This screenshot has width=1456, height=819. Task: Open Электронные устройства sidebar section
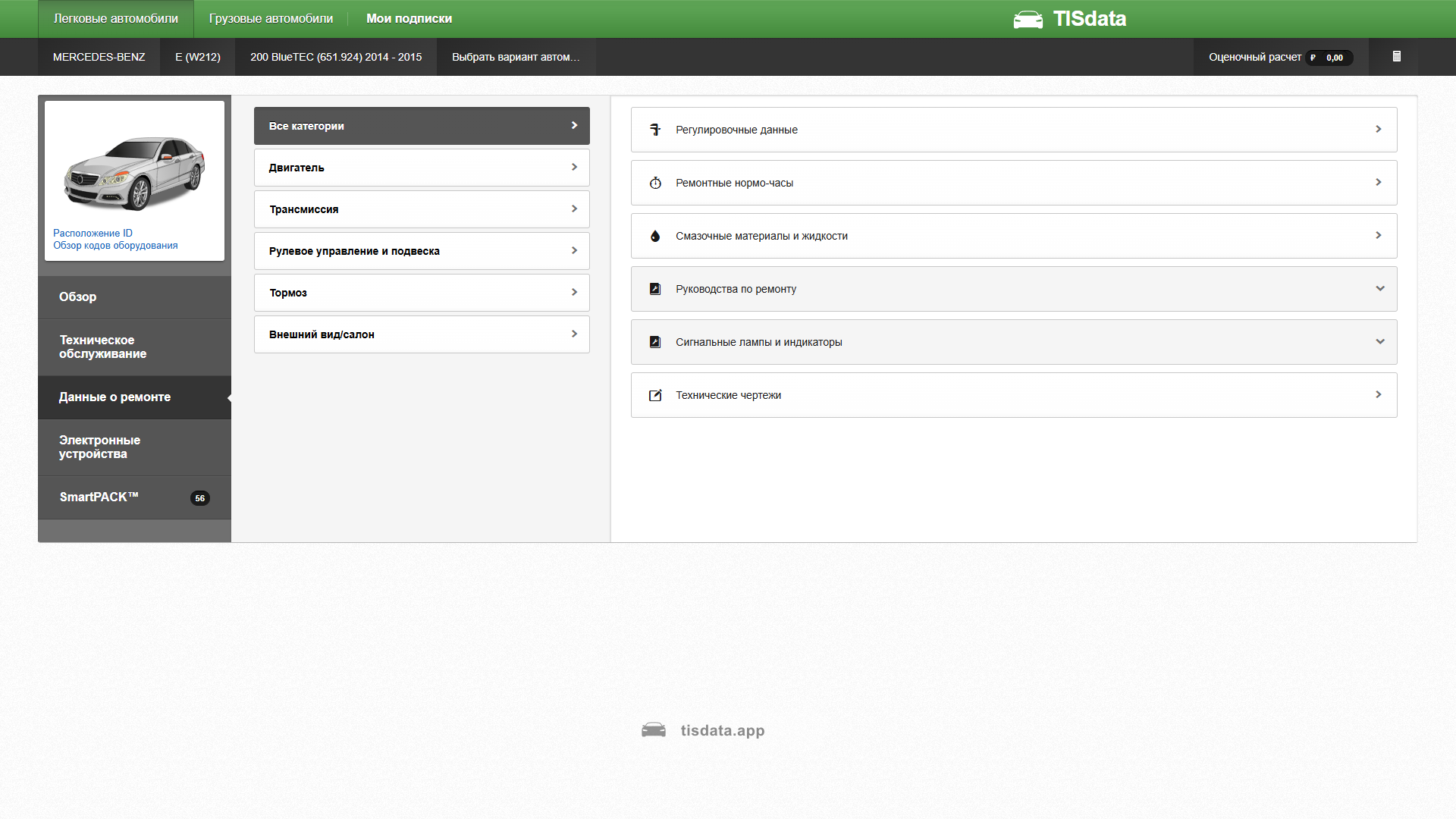134,447
